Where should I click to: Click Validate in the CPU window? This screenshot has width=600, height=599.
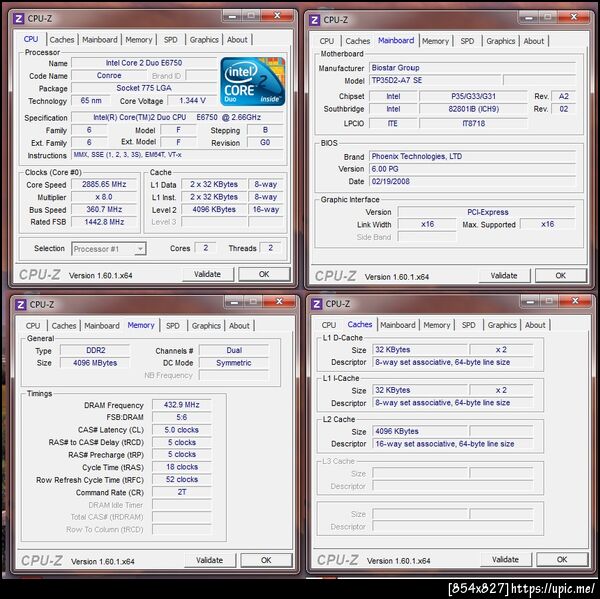click(207, 274)
